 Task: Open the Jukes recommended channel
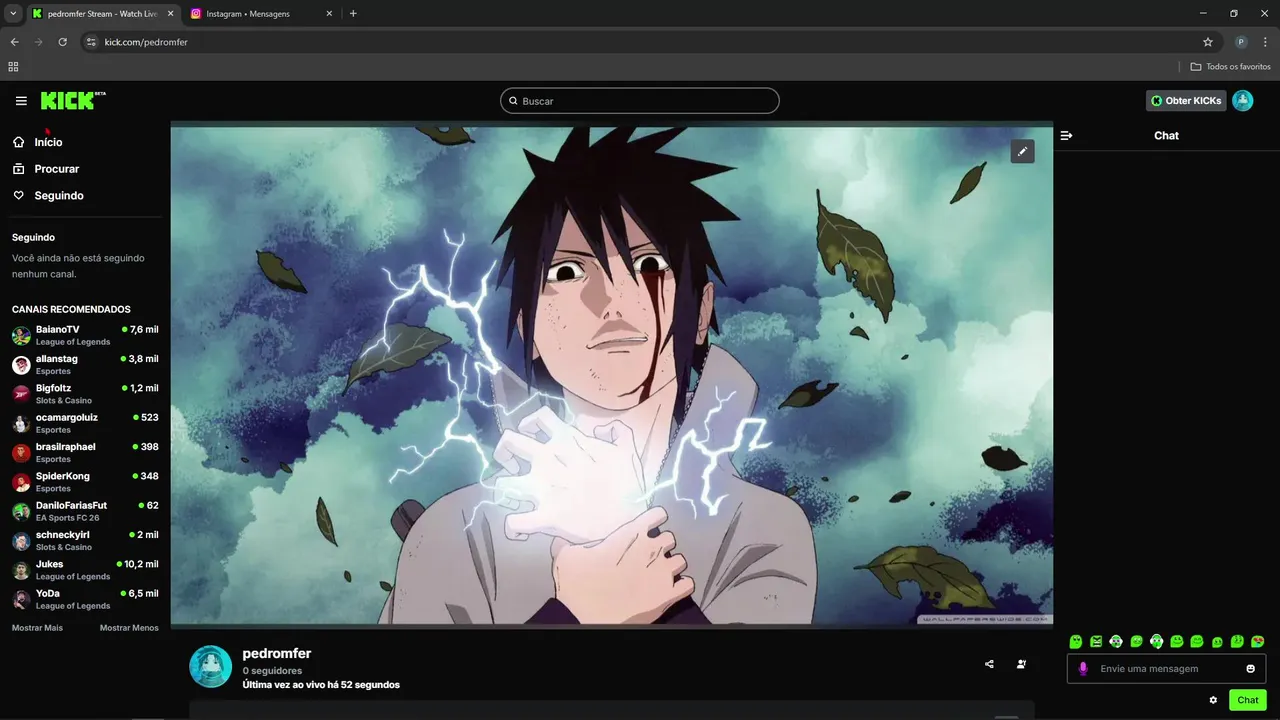coord(85,570)
